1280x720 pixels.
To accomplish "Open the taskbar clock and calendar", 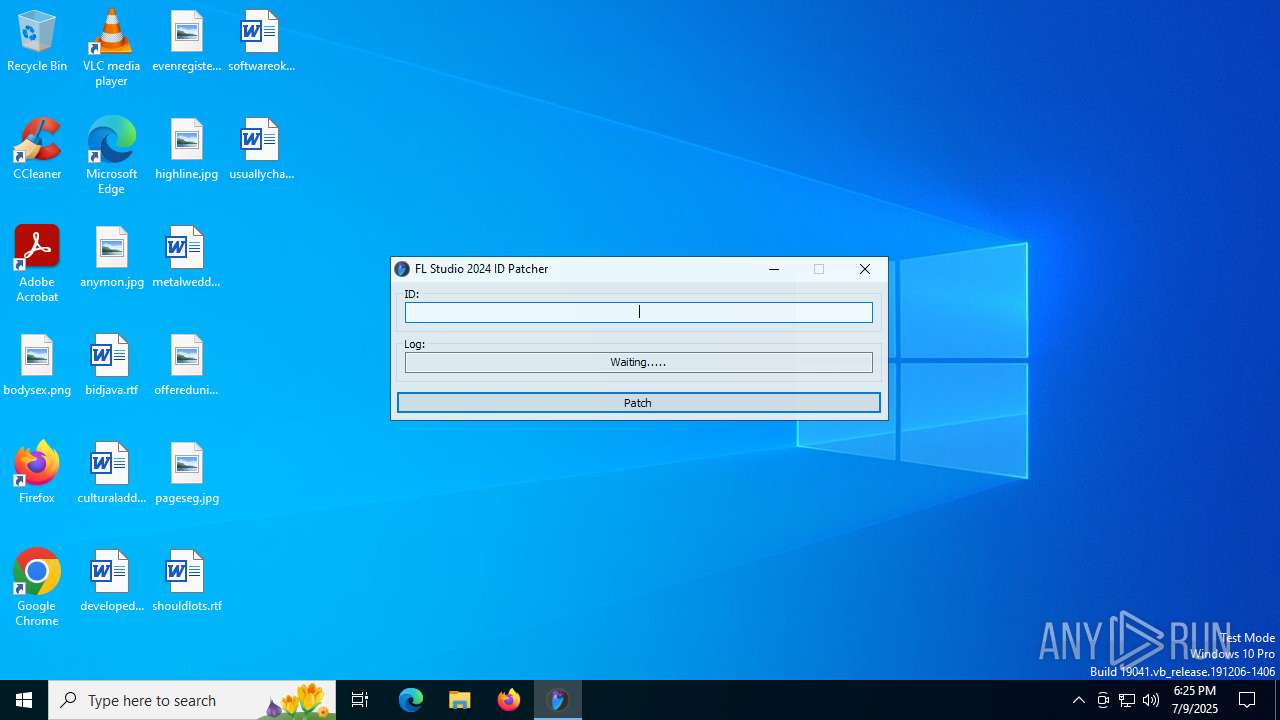I will (x=1195, y=700).
